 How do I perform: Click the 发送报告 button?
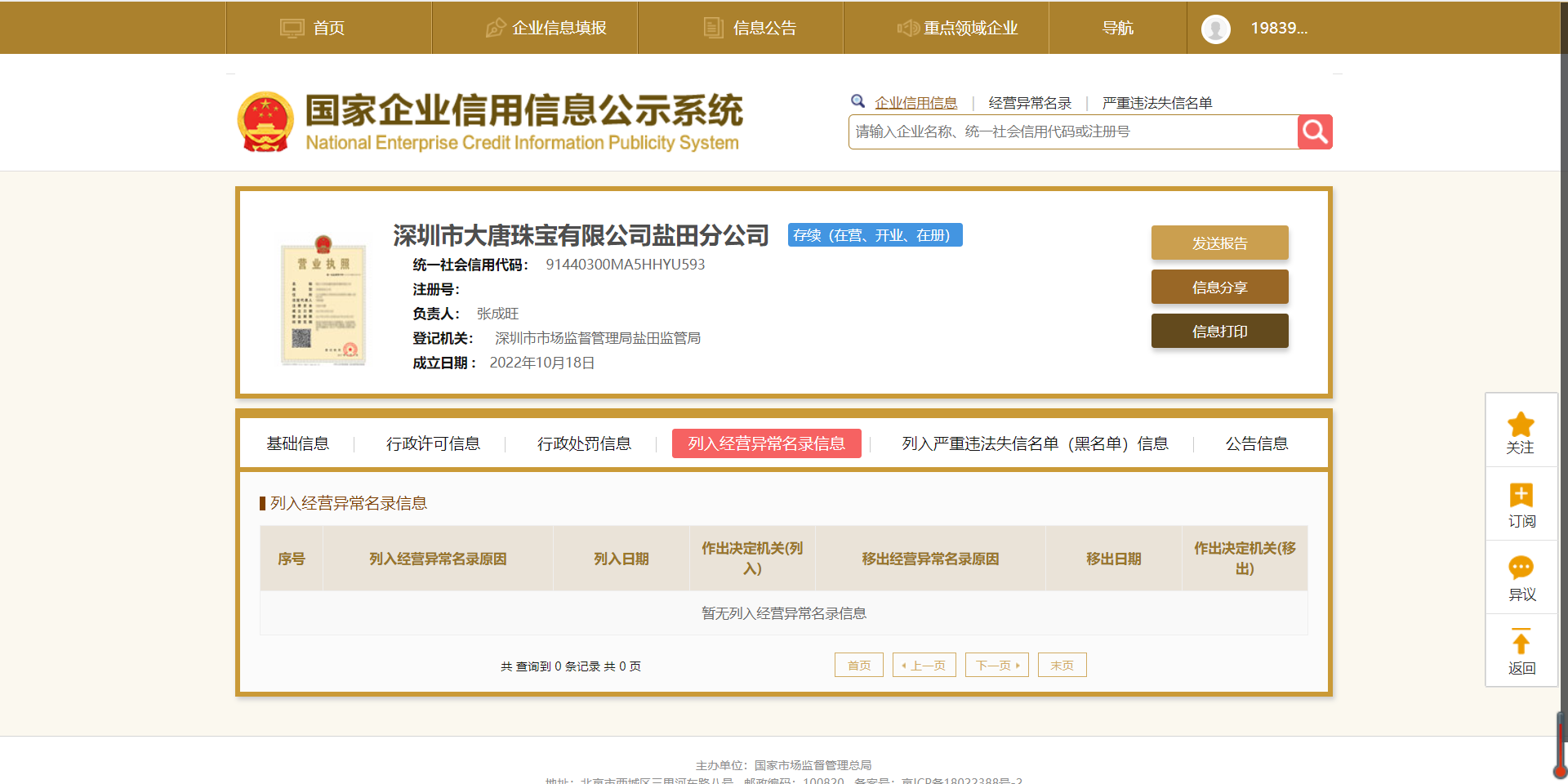point(1220,243)
